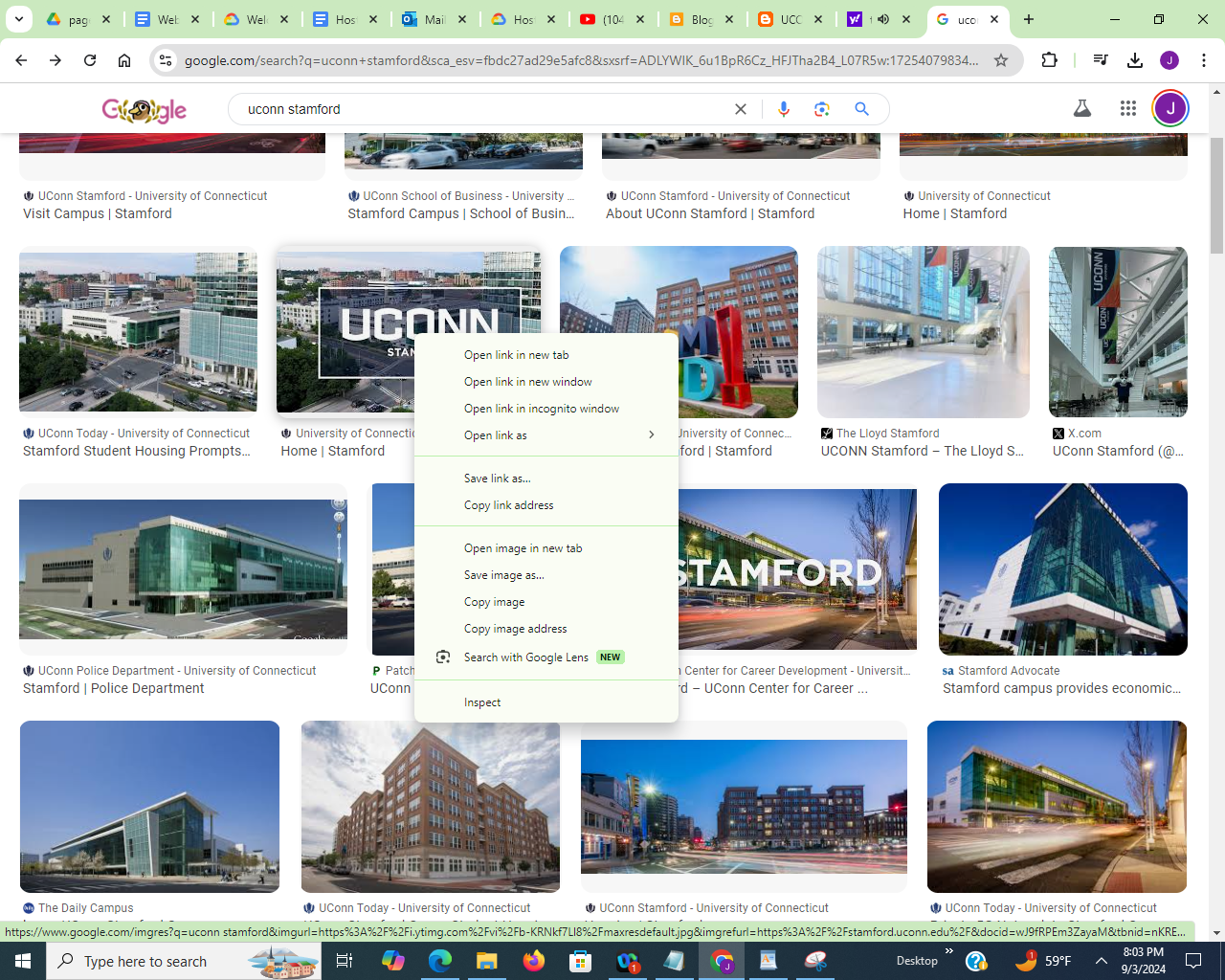The width and height of the screenshot is (1225, 980).
Task: Click the X.com UConn banner thumbnail
Action: pyautogui.click(x=1118, y=332)
